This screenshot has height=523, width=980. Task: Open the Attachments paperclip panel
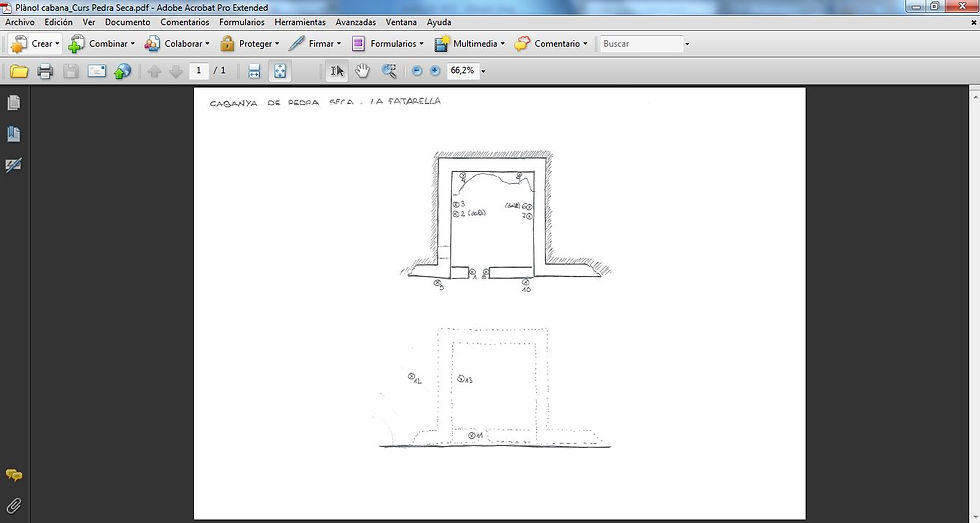14,506
